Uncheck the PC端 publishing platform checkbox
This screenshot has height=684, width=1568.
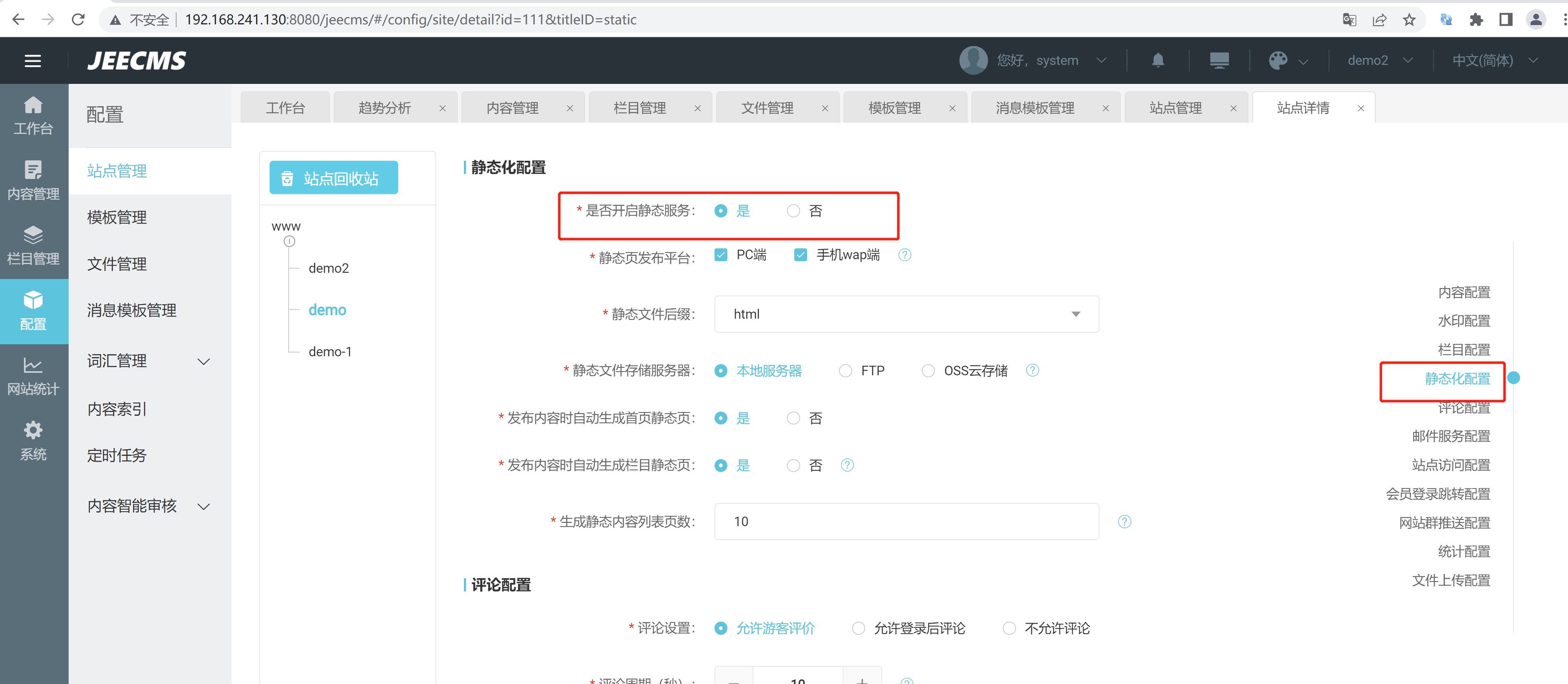point(721,255)
